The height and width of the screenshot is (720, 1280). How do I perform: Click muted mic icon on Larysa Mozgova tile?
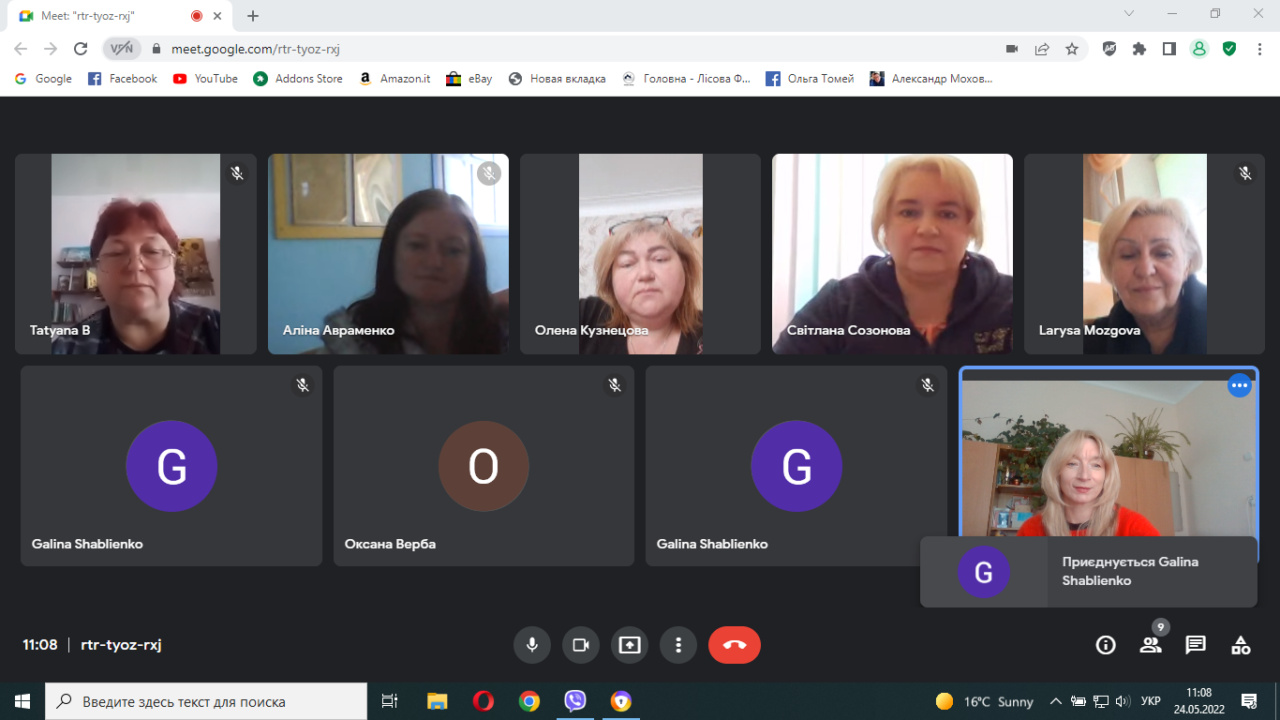[x=1245, y=173]
